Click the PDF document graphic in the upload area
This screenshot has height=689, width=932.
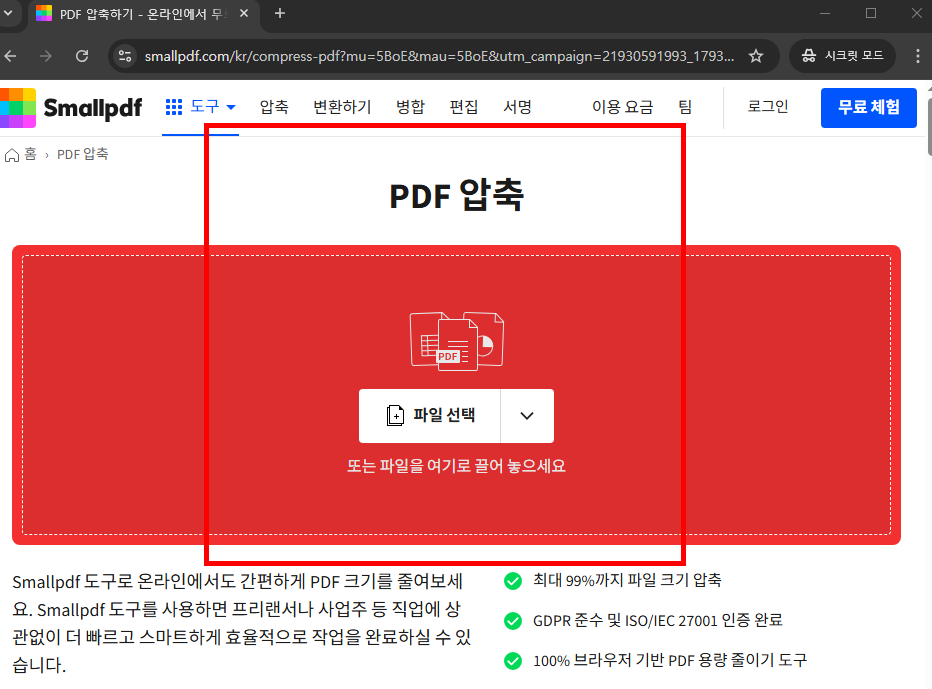pyautogui.click(x=456, y=340)
